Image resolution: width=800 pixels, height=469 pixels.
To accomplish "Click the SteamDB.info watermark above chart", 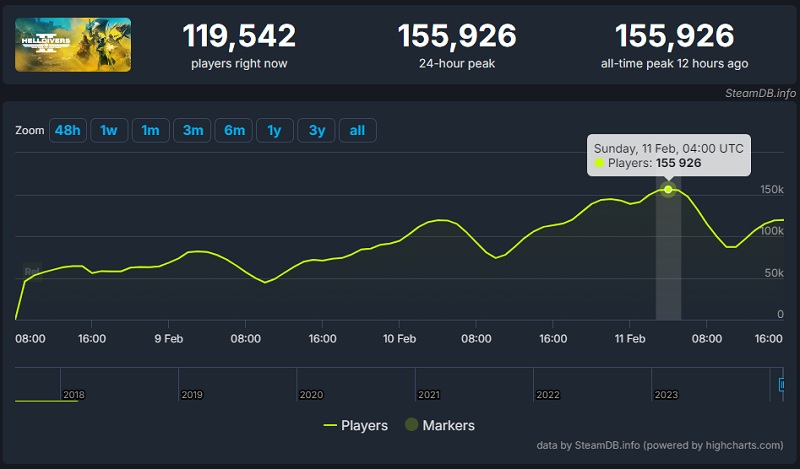I will 760,93.
